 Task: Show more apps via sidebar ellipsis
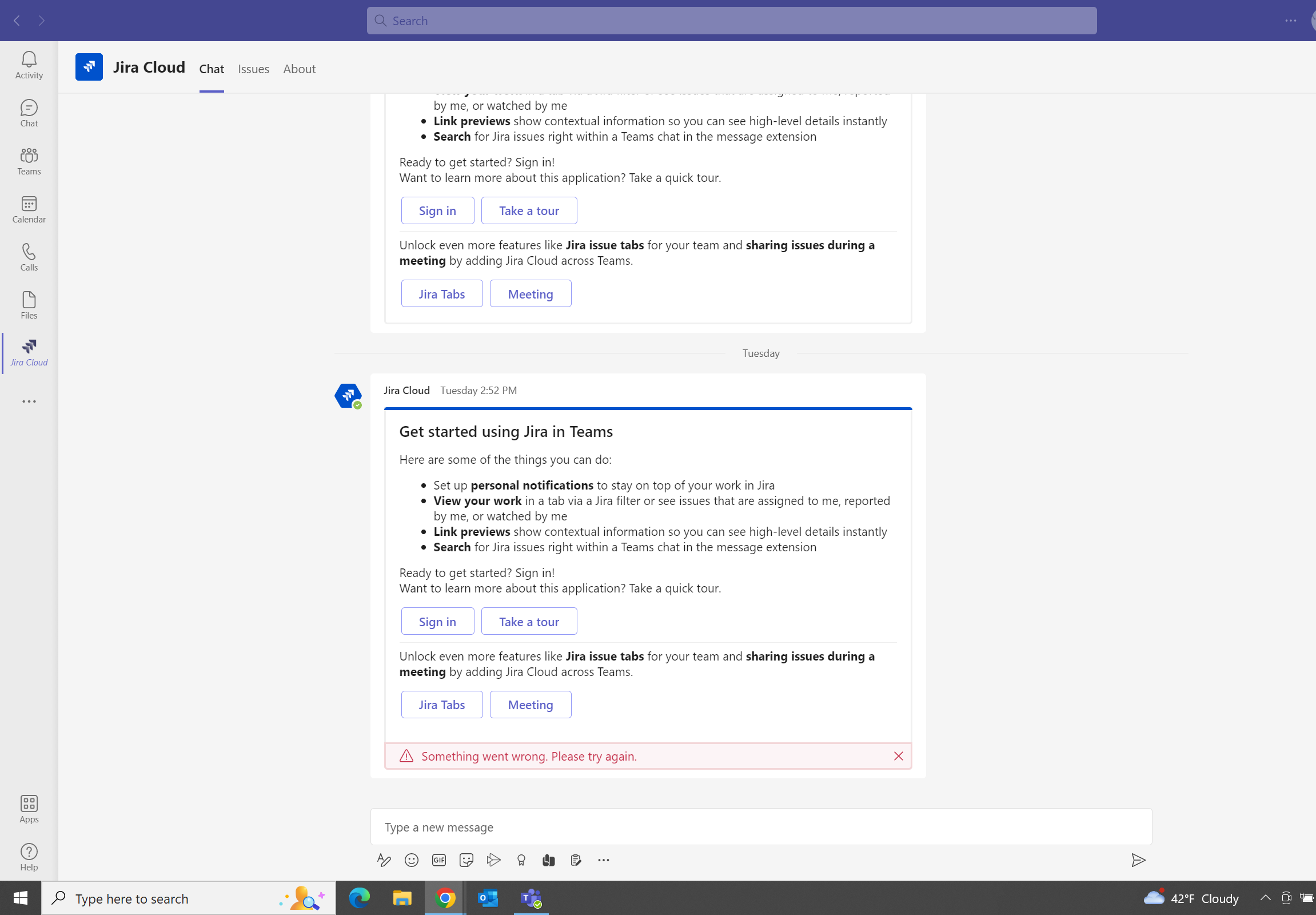pos(29,401)
